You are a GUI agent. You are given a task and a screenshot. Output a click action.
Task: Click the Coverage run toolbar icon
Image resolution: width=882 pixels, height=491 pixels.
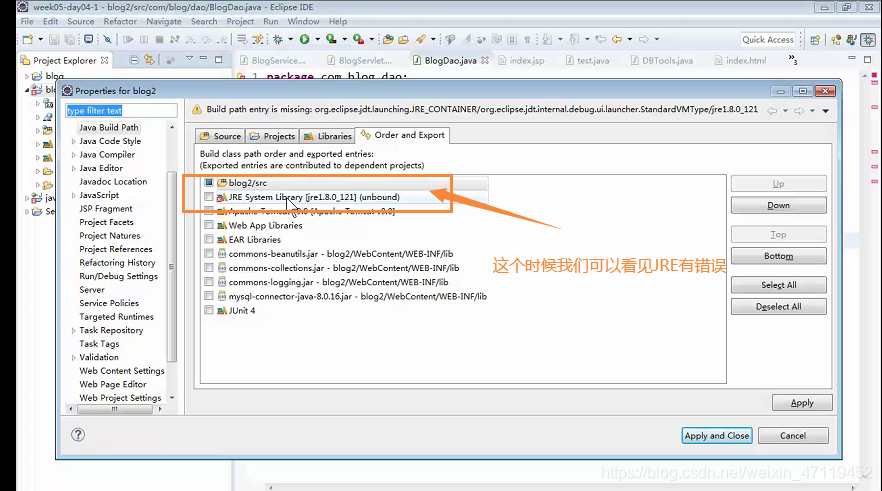(x=331, y=39)
